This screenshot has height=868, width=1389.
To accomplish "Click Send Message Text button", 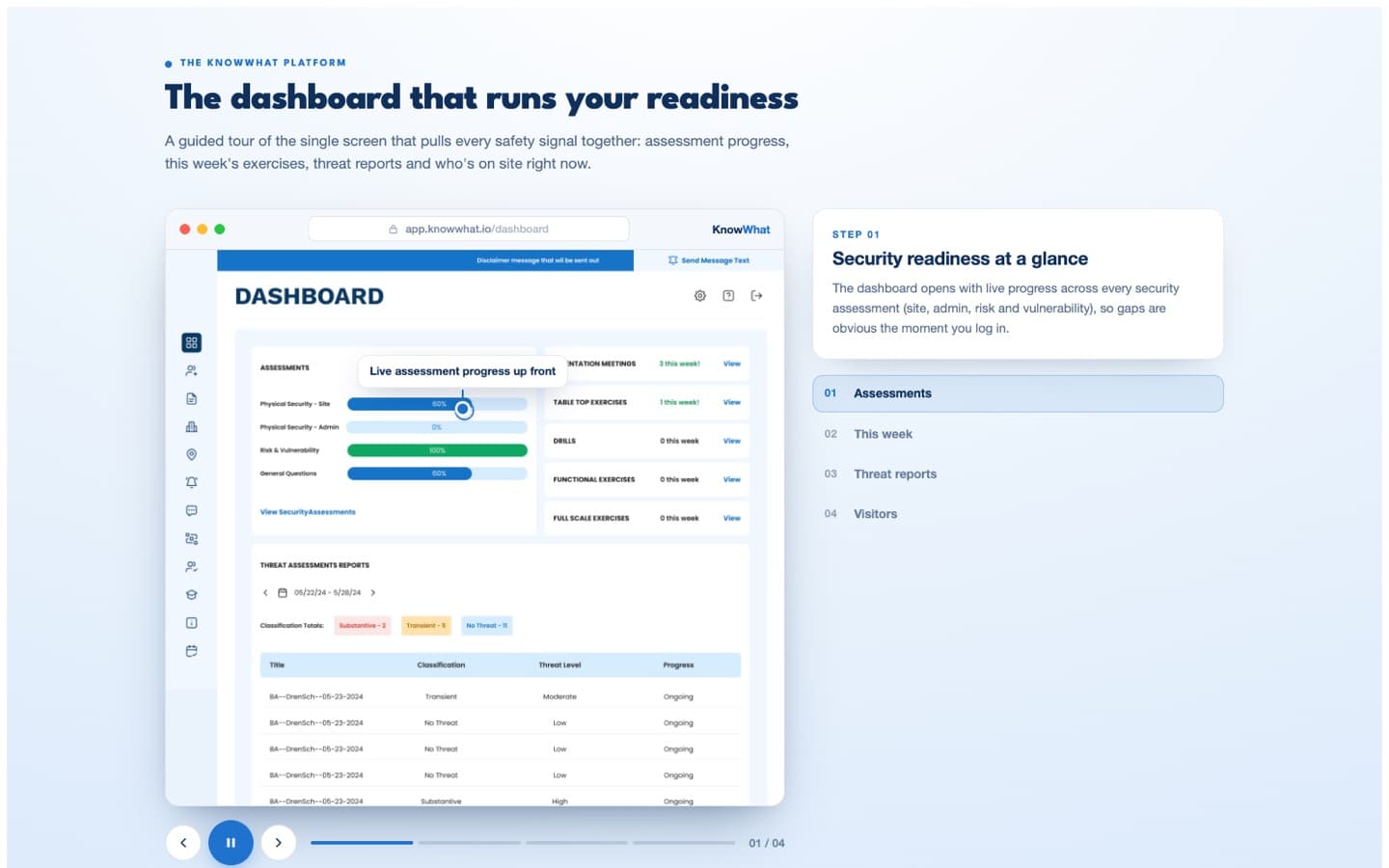I will (x=709, y=260).
